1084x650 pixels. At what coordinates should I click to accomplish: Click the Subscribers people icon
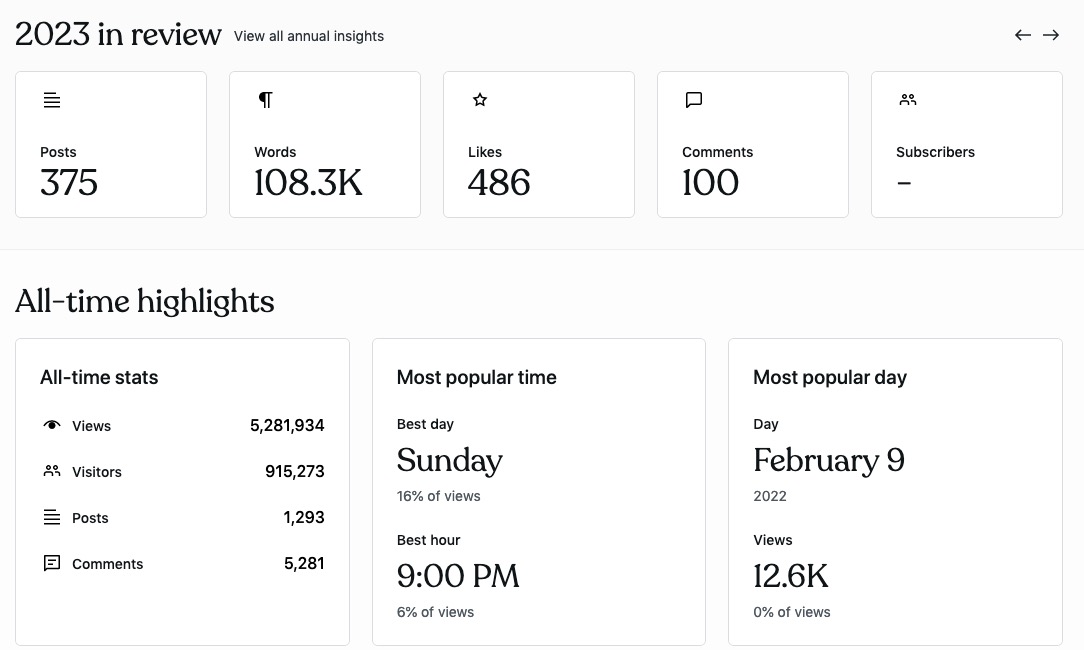click(x=908, y=100)
